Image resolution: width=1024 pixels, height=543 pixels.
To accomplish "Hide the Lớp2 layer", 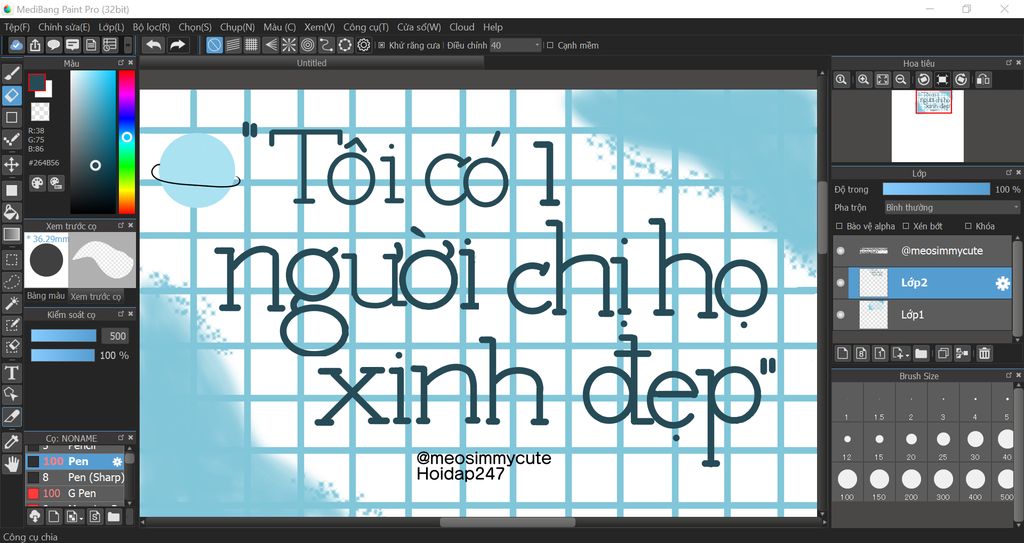I will click(840, 283).
